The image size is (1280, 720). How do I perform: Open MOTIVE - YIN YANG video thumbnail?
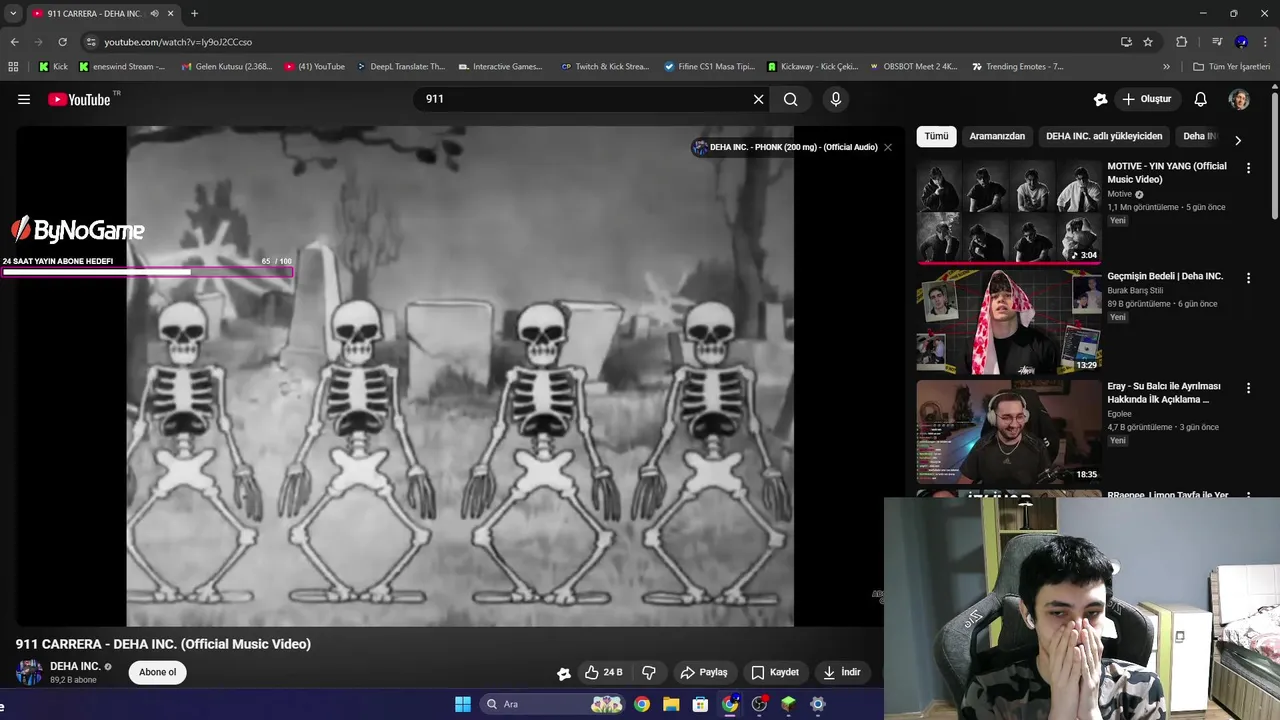click(1009, 211)
